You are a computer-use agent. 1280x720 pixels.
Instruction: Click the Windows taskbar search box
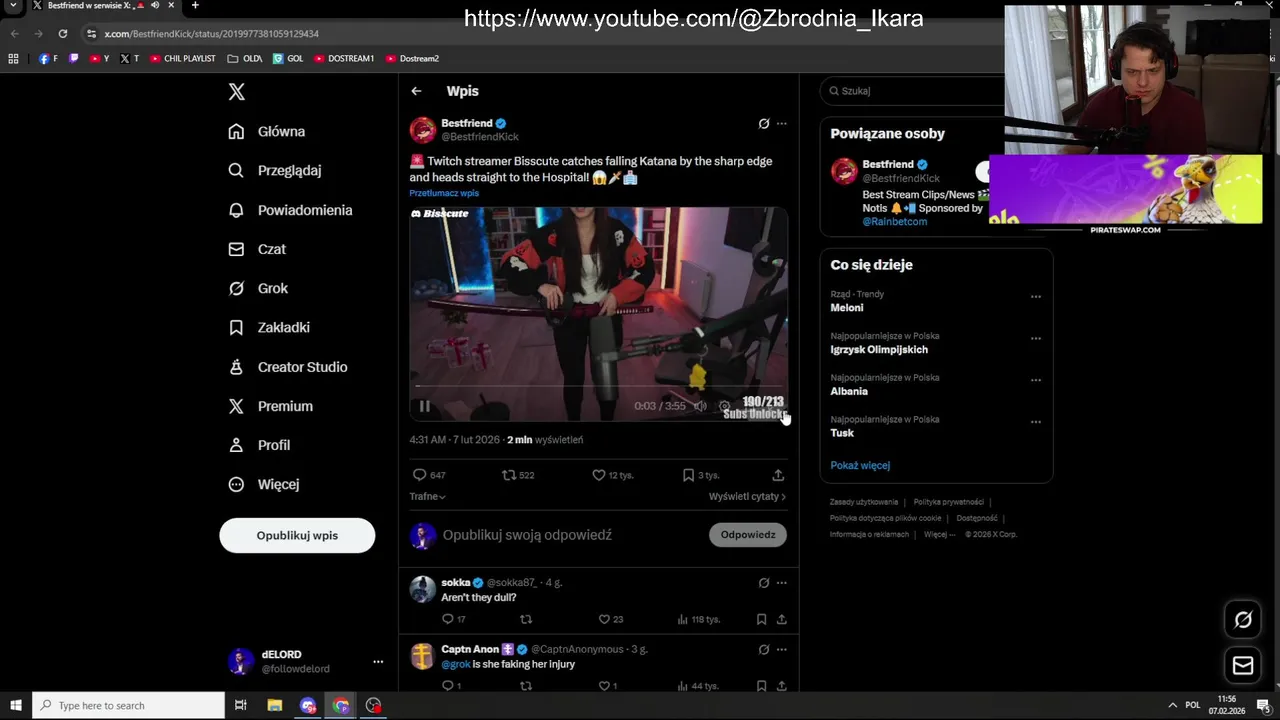click(128, 705)
